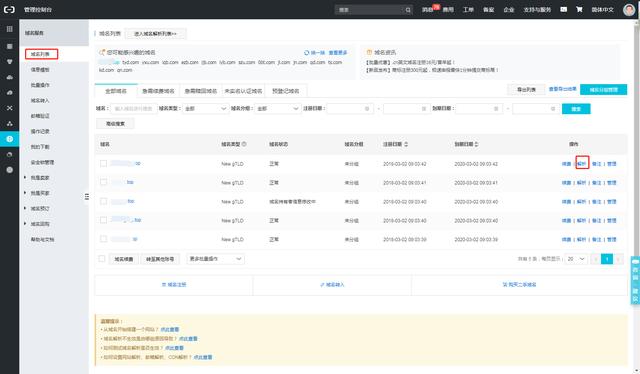This screenshot has width=640, height=374.
Task: Click the crossed-arrows icon in left rail
Action: click(x=9, y=108)
